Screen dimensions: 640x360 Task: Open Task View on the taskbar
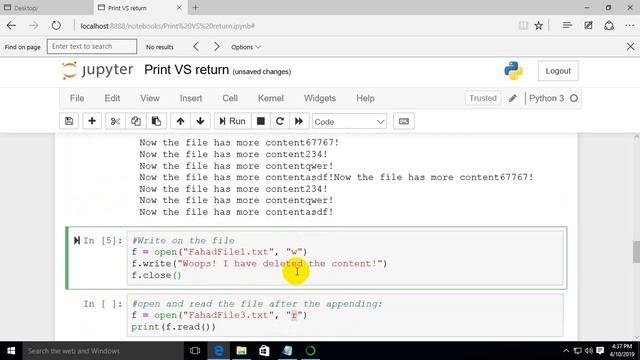click(x=195, y=351)
